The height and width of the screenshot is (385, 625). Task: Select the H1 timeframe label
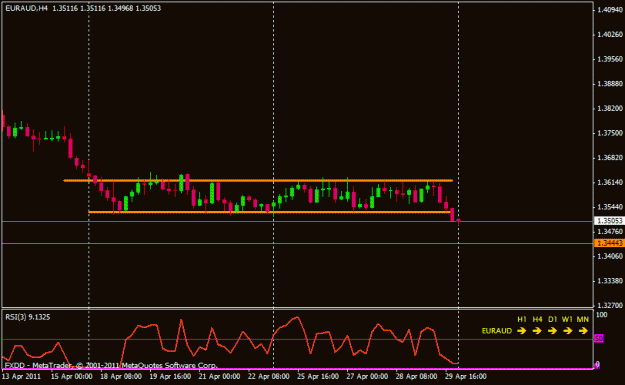pyautogui.click(x=521, y=319)
